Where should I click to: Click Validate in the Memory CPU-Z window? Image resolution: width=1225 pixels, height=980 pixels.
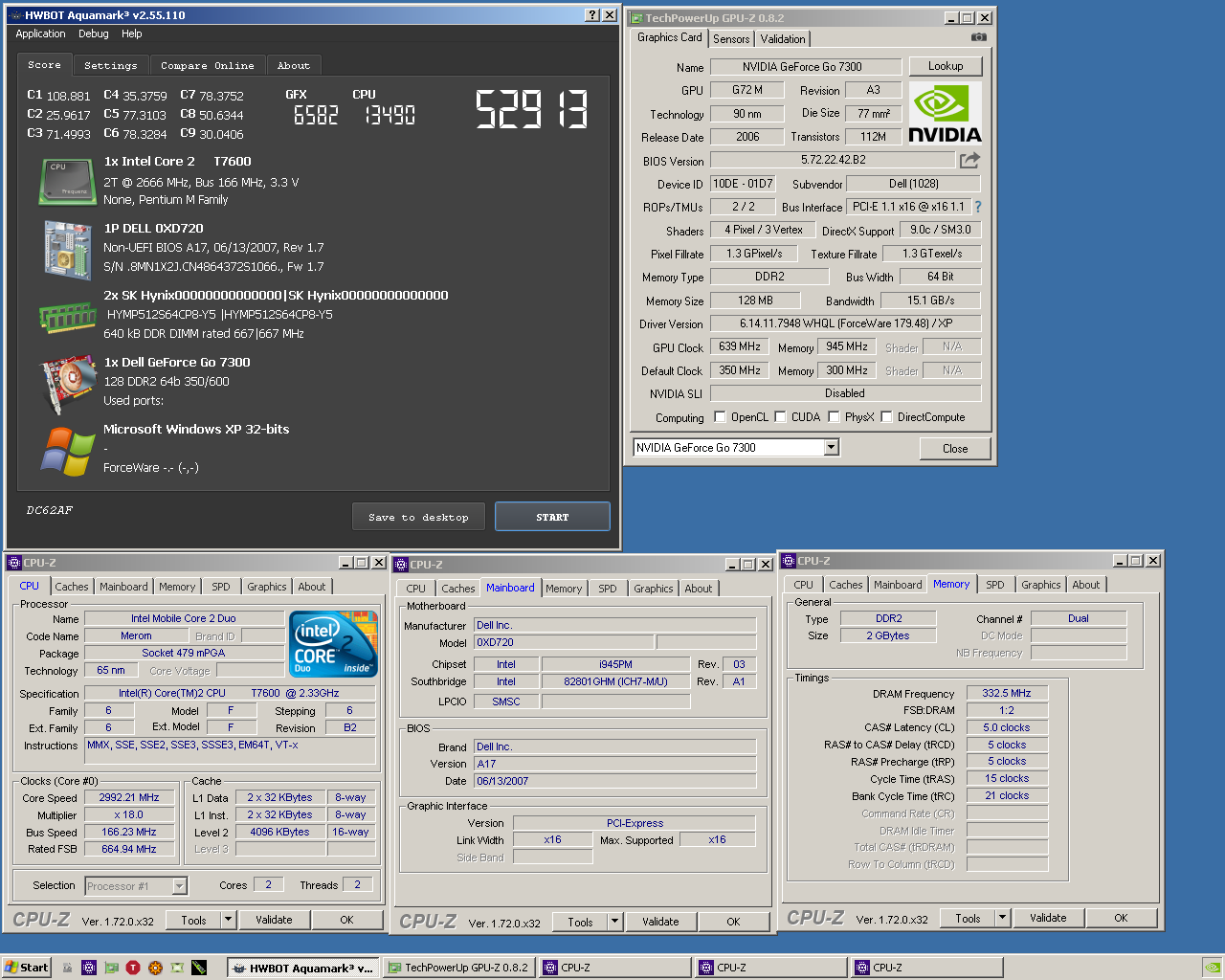(1048, 918)
